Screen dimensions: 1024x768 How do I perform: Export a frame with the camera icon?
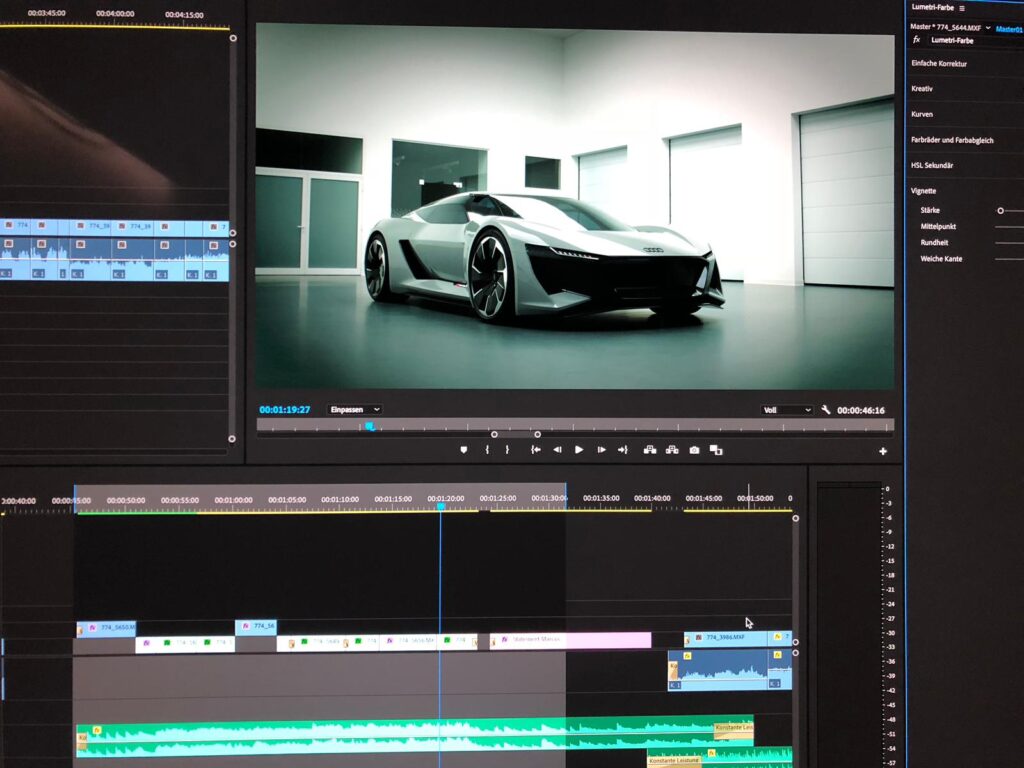(x=694, y=450)
